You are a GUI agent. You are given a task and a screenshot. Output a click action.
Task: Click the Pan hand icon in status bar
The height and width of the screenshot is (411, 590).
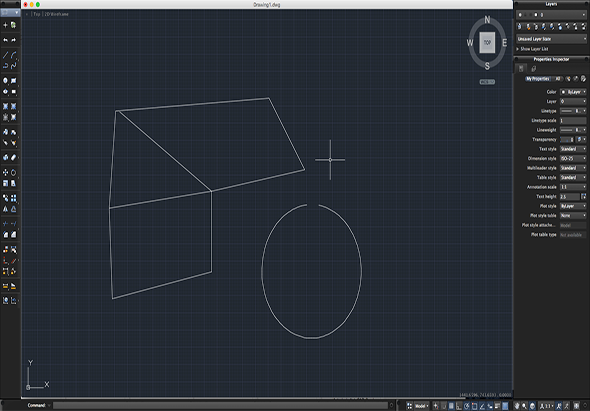[x=517, y=406]
